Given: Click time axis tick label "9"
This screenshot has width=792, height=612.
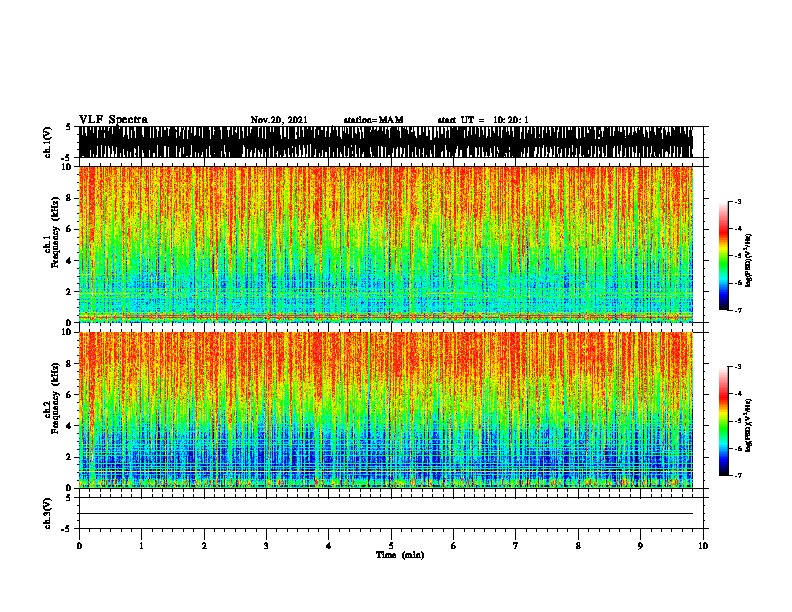Looking at the screenshot, I should [x=640, y=546].
